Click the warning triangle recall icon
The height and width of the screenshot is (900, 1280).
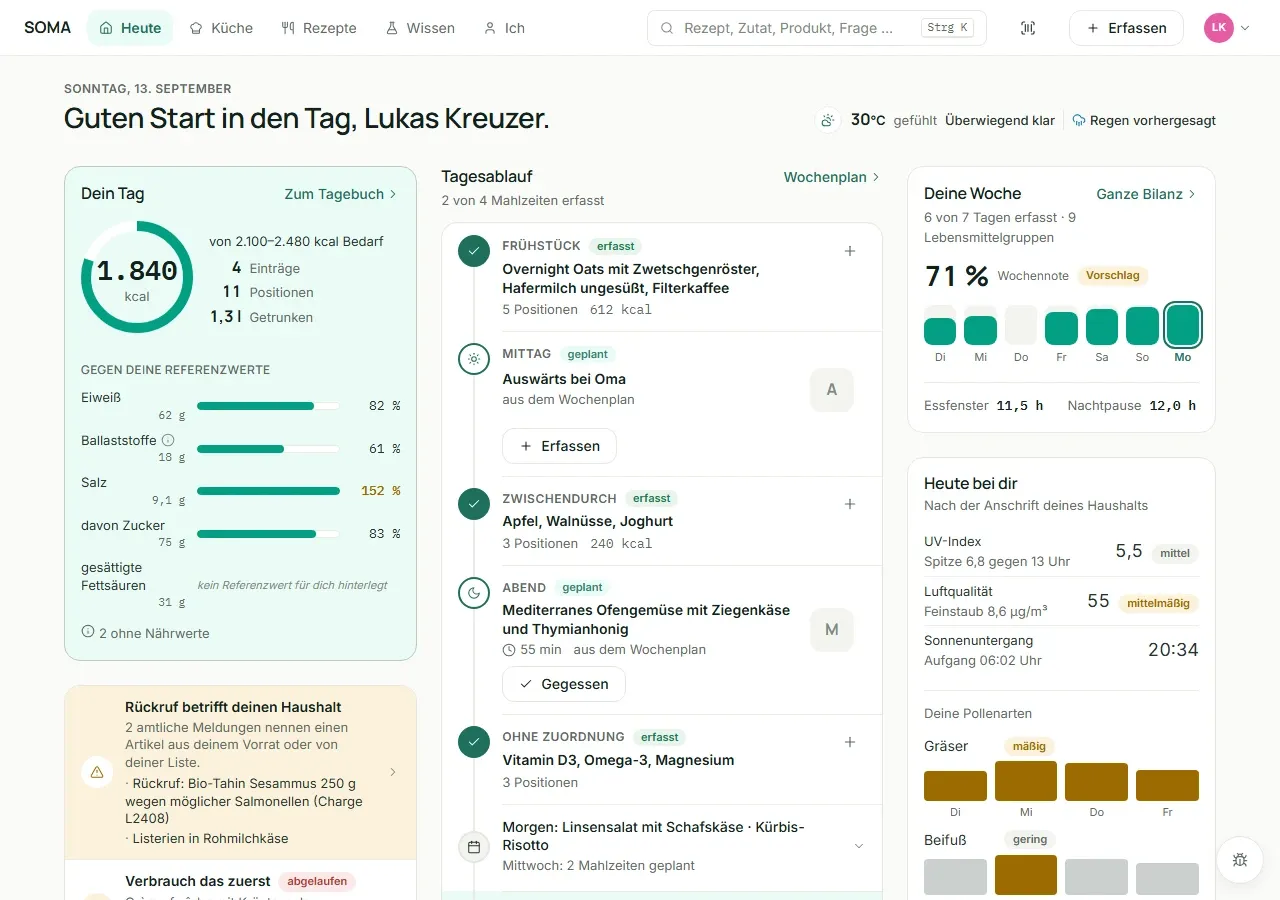(97, 772)
